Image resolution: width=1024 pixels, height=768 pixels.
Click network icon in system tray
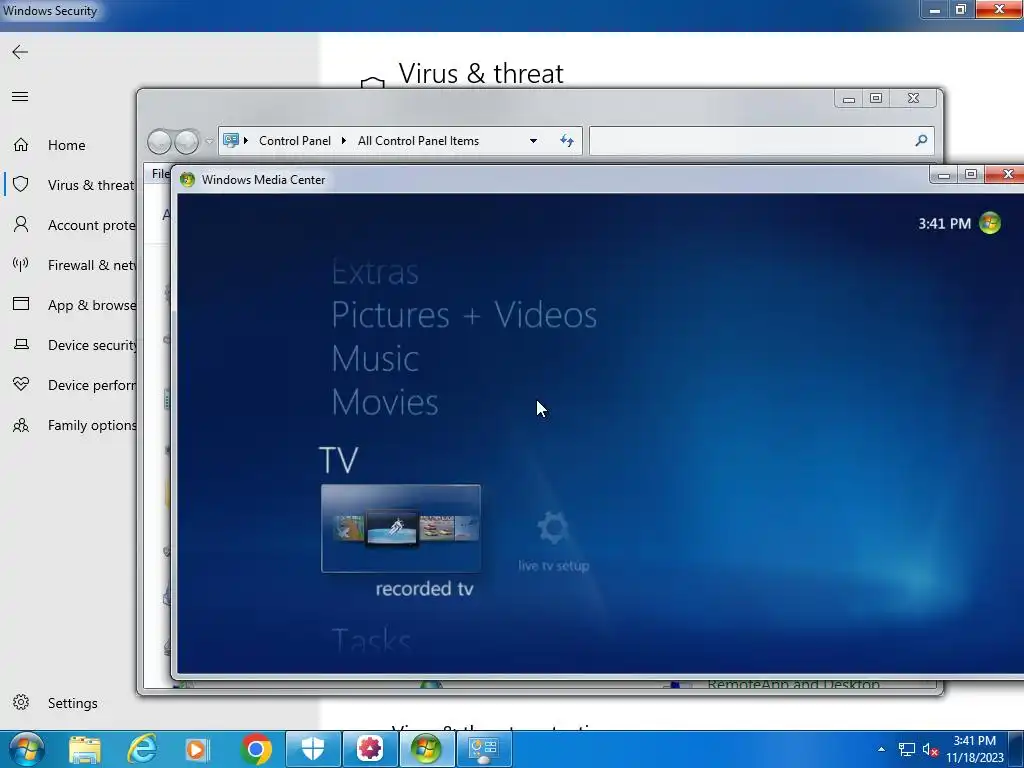point(906,750)
